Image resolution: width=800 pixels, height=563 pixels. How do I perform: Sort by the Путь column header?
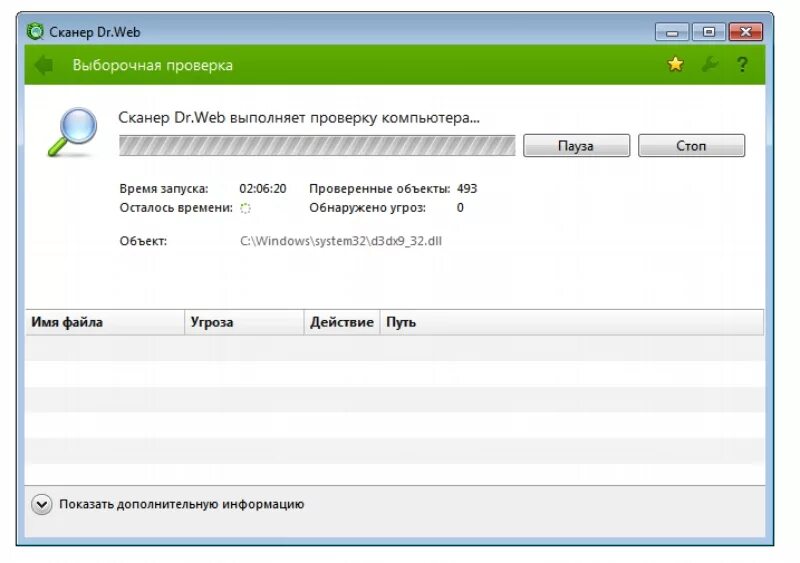click(x=572, y=322)
